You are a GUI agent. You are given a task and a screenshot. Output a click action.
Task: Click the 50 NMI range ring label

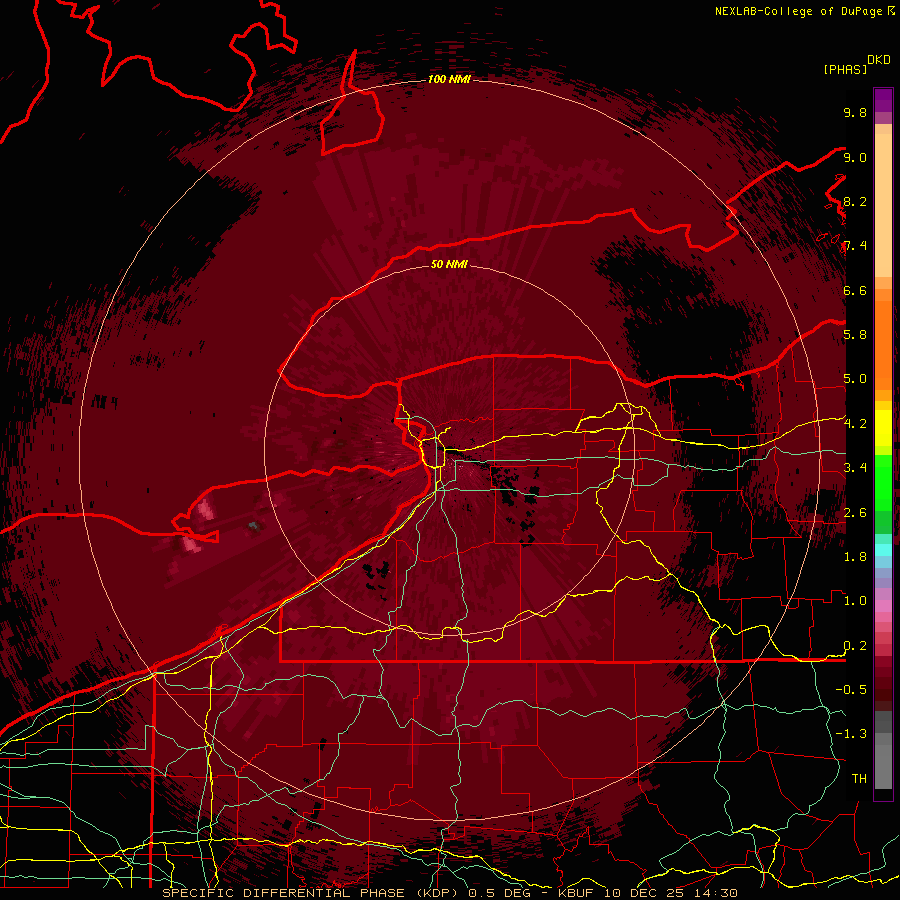(449, 264)
